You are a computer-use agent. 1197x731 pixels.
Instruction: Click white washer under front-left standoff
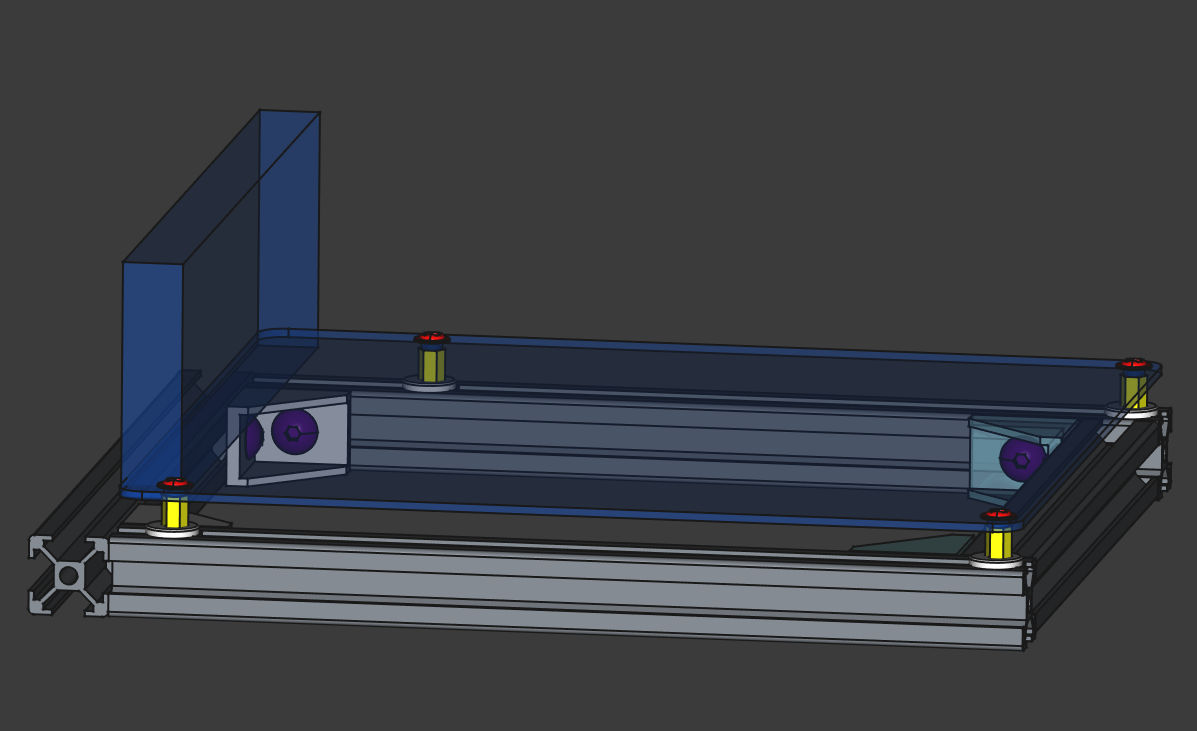pos(173,530)
